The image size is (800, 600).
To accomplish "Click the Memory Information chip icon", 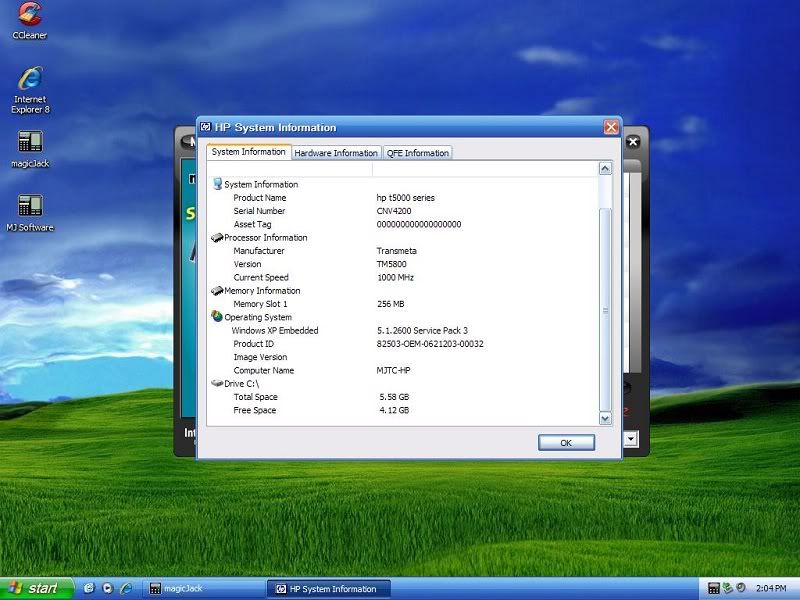I will click(x=217, y=291).
